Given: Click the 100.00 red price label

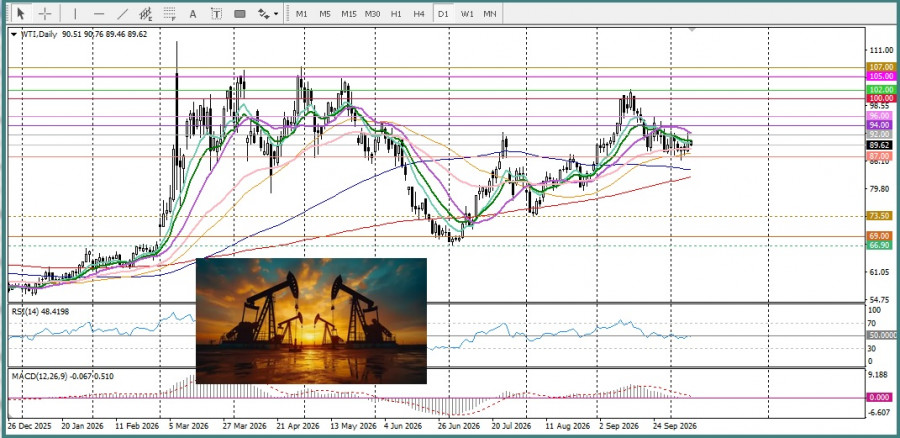Looking at the screenshot, I should coord(880,99).
